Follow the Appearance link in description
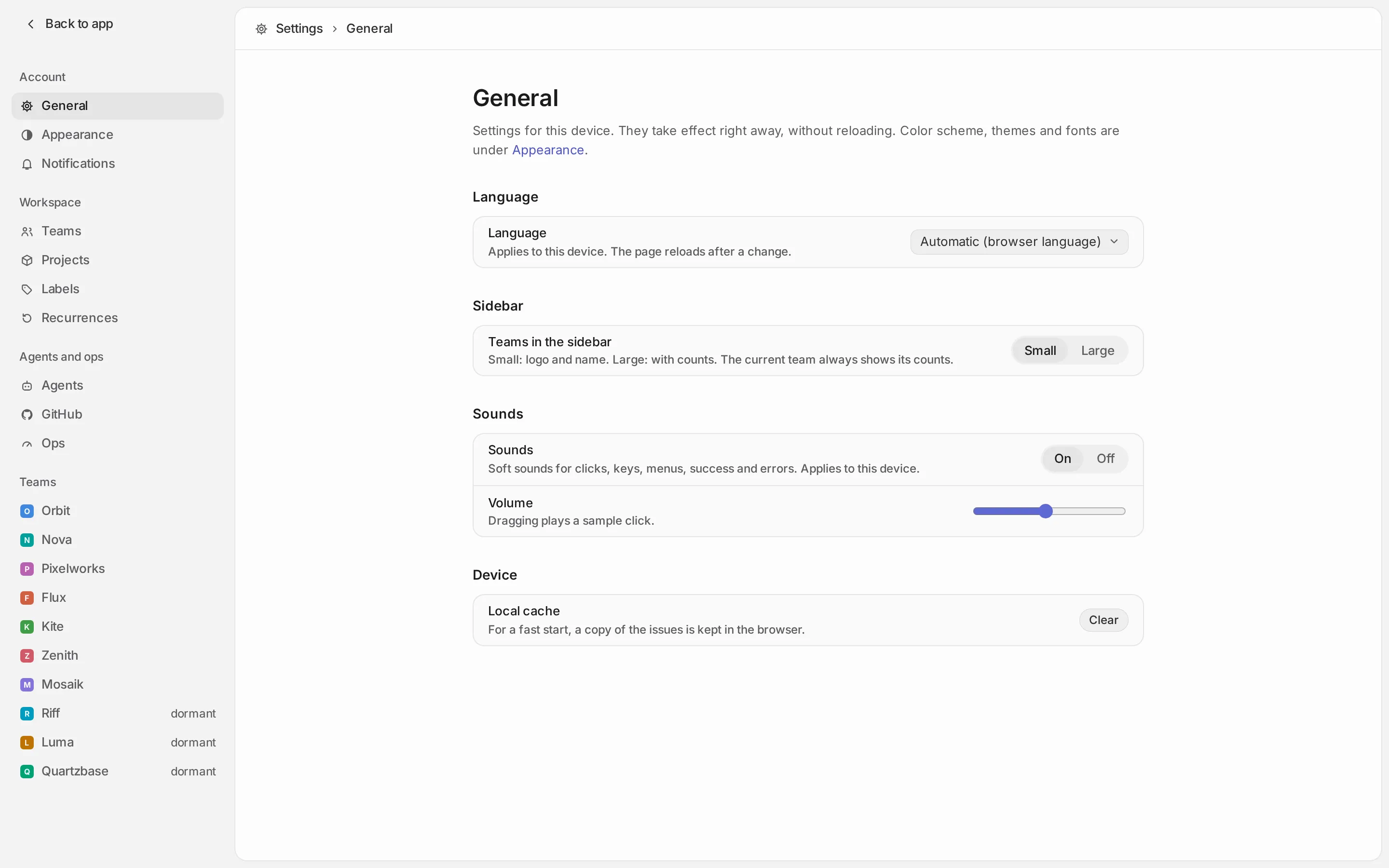This screenshot has height=868, width=1389. (547, 150)
